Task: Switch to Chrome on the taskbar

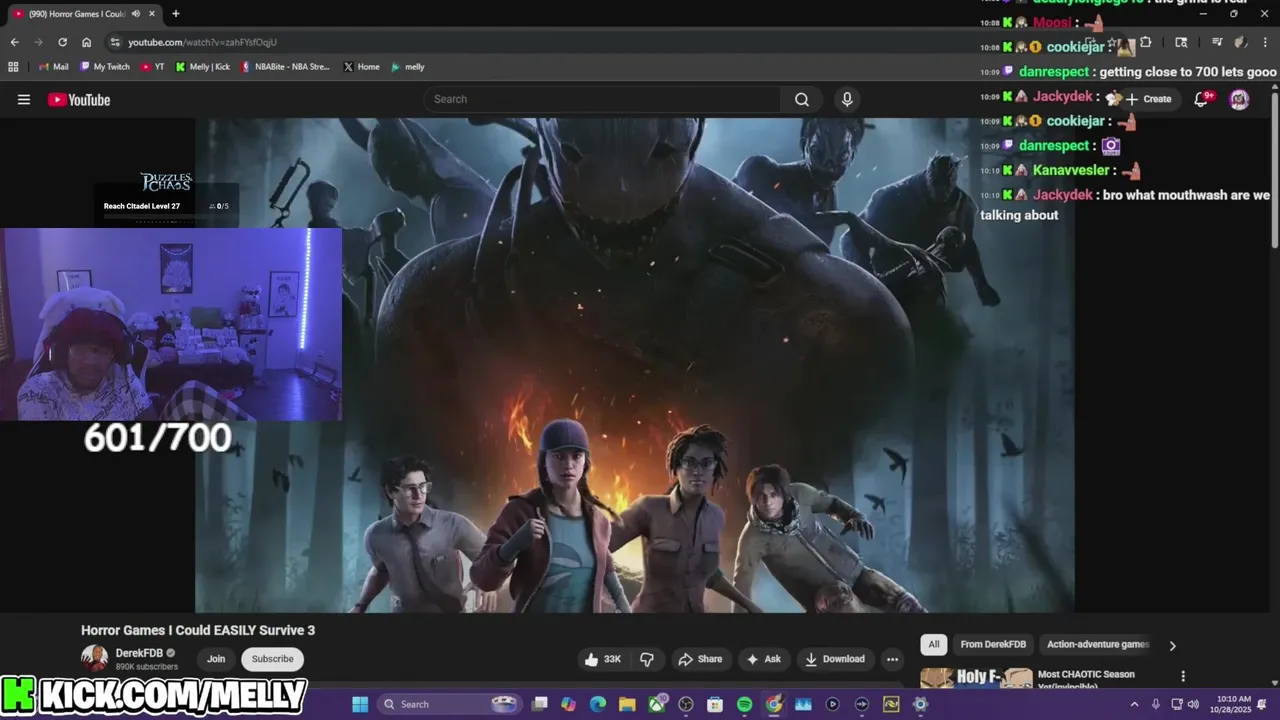Action: point(774,704)
